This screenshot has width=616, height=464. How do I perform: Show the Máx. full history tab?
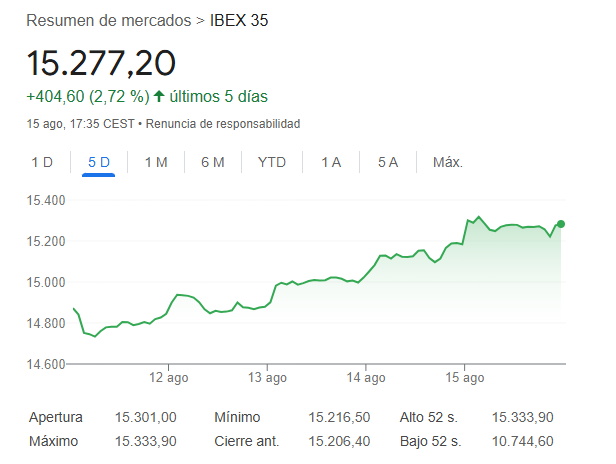[447, 162]
